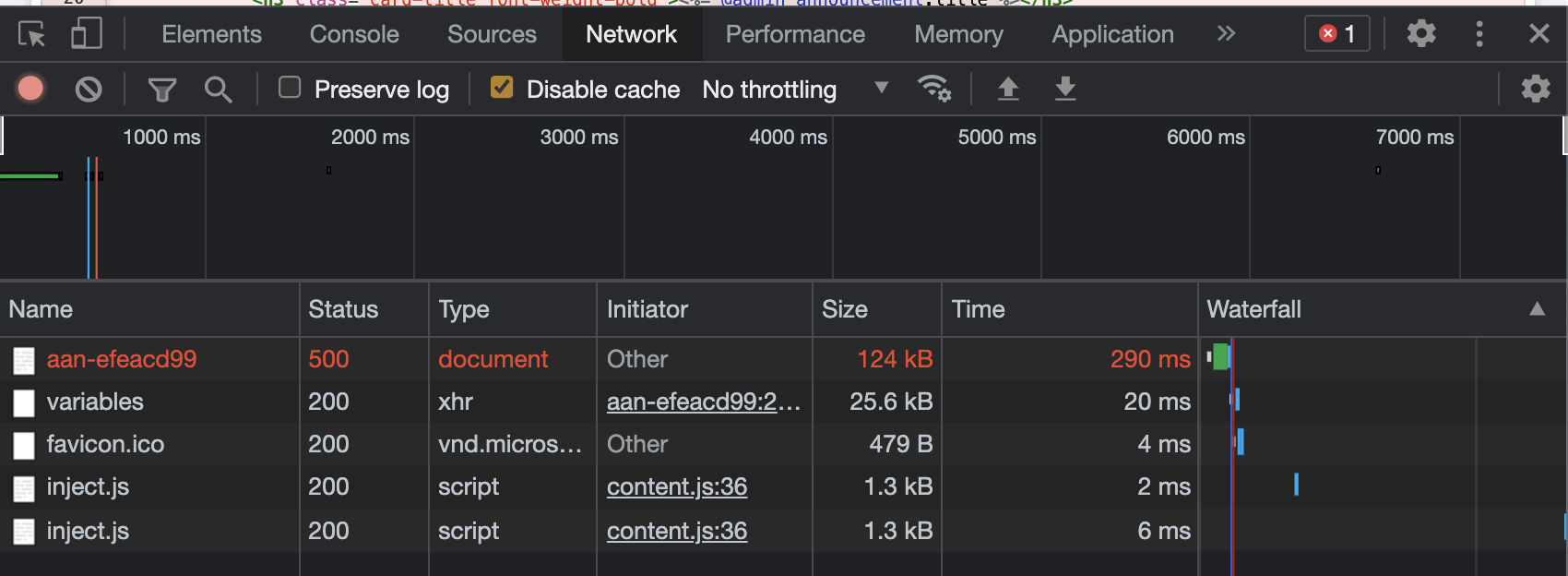
Task: Open the aan-efeacd99:2… initiator link
Action: coord(703,402)
